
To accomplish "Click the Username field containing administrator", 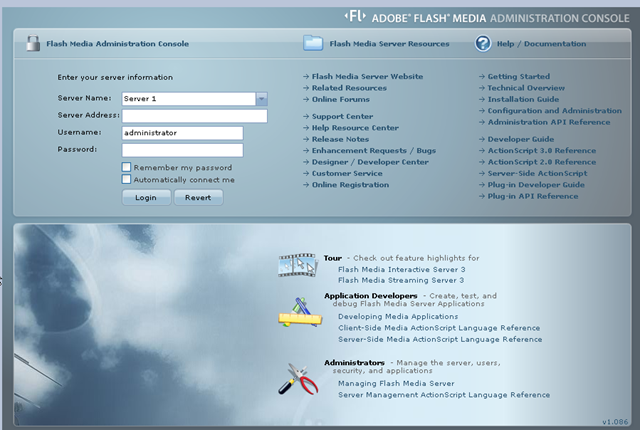I will point(182,133).
